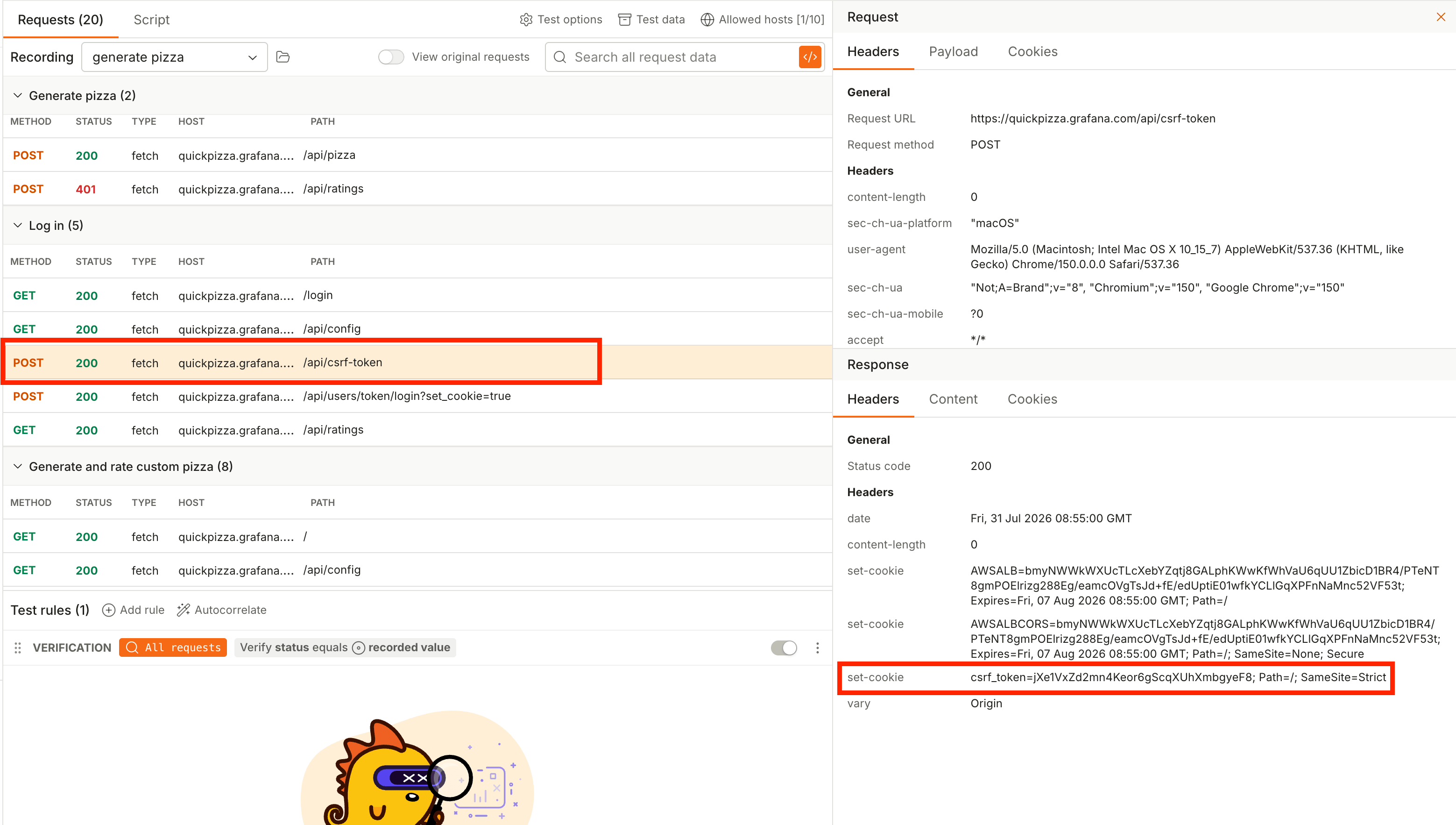Close the Request details panel
Screen dimensions: 1456x825
tap(1441, 17)
